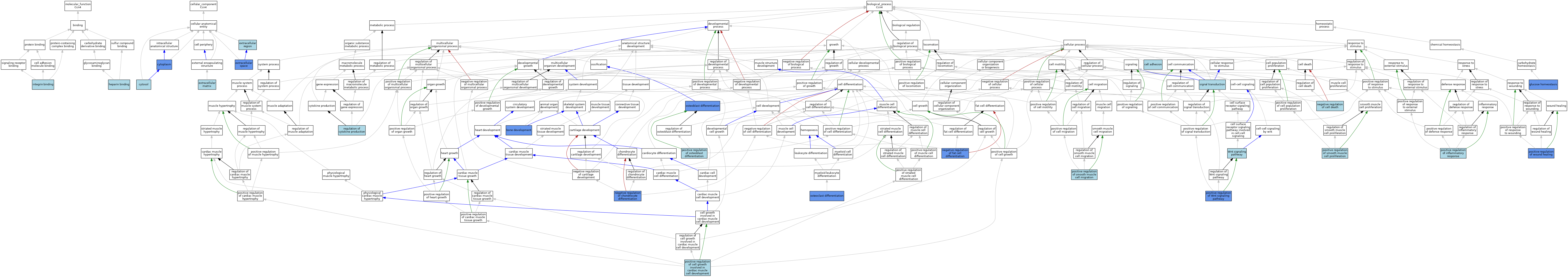
Task: Click 'myeloid leukocyte differentiation' node
Action: click(x=827, y=175)
